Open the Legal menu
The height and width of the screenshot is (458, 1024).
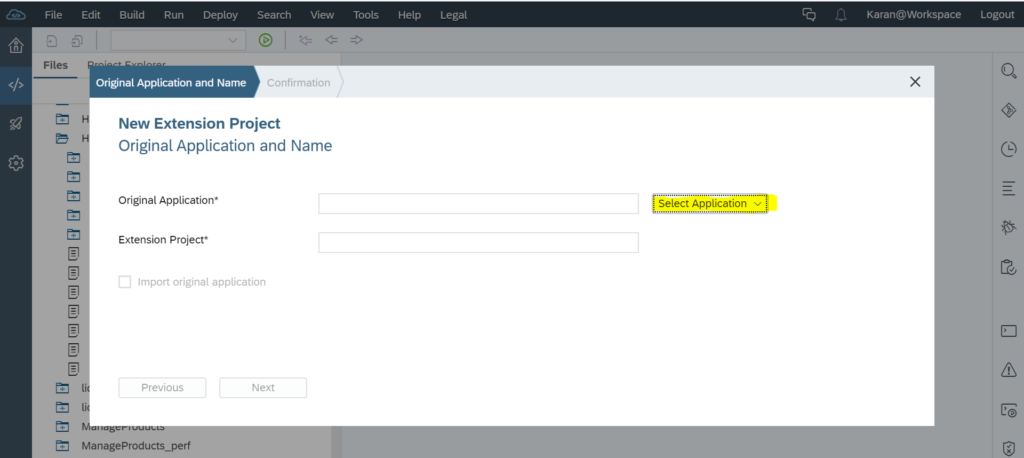pos(454,14)
